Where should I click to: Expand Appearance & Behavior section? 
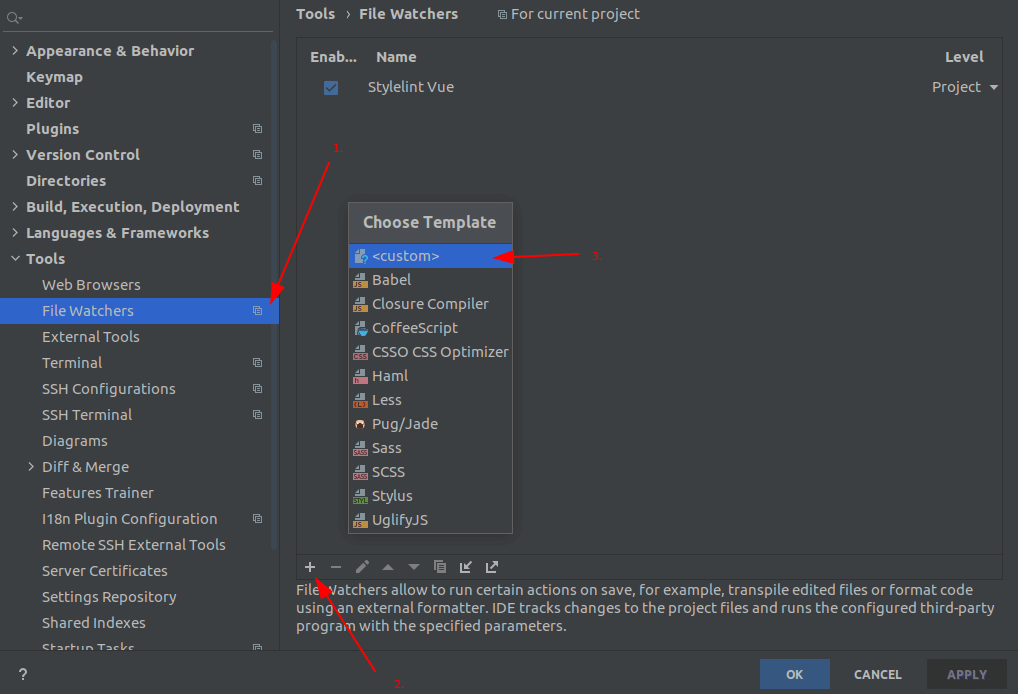point(15,51)
